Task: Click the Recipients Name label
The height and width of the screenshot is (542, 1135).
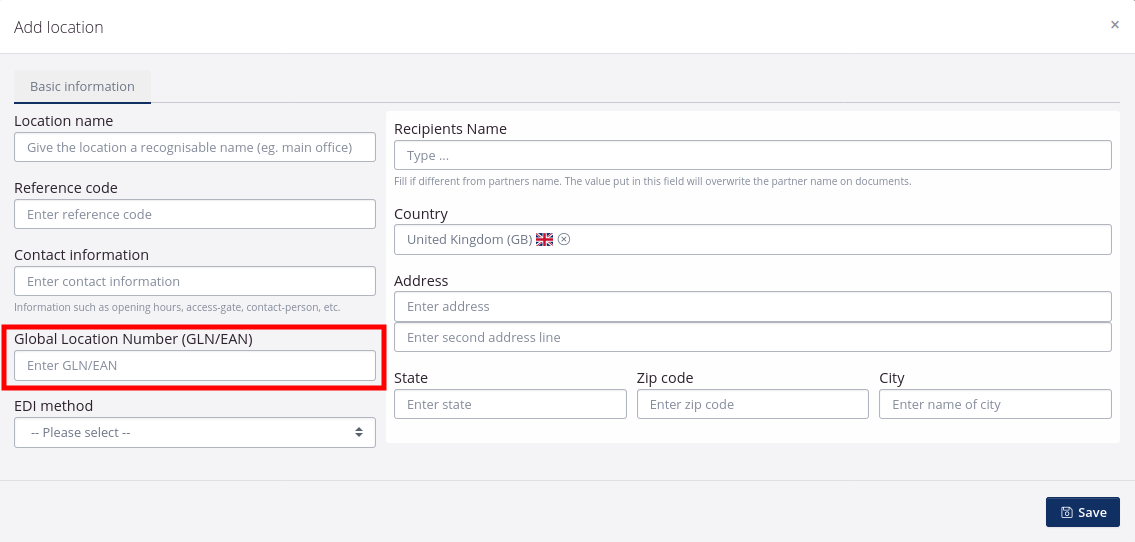Action: pyautogui.click(x=450, y=129)
